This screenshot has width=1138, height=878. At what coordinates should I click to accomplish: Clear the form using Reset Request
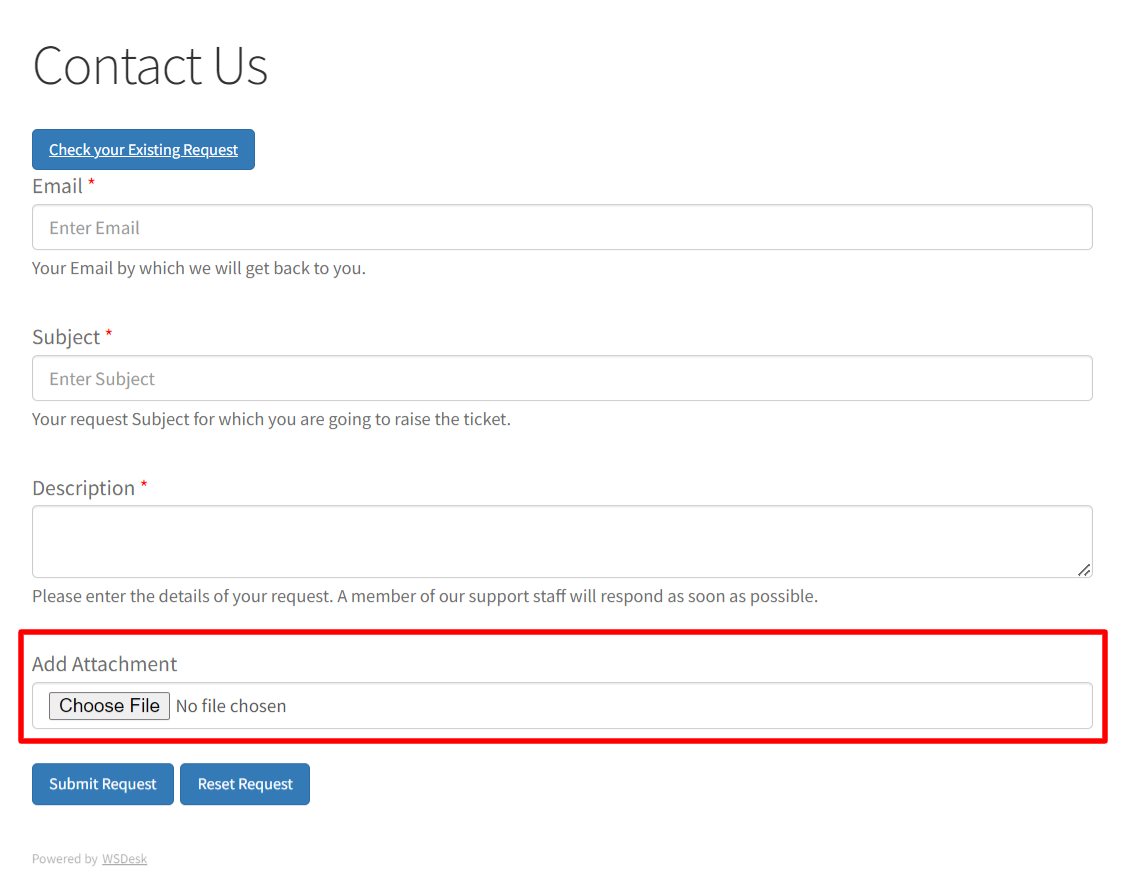tap(245, 784)
